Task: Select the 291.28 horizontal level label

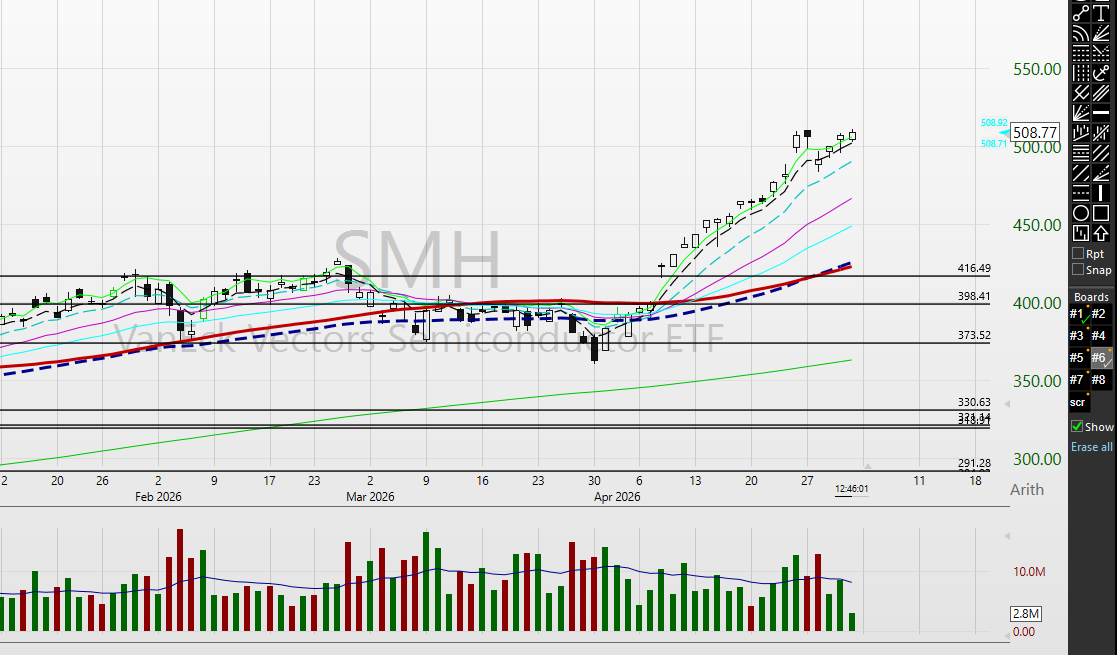Action: coord(974,463)
